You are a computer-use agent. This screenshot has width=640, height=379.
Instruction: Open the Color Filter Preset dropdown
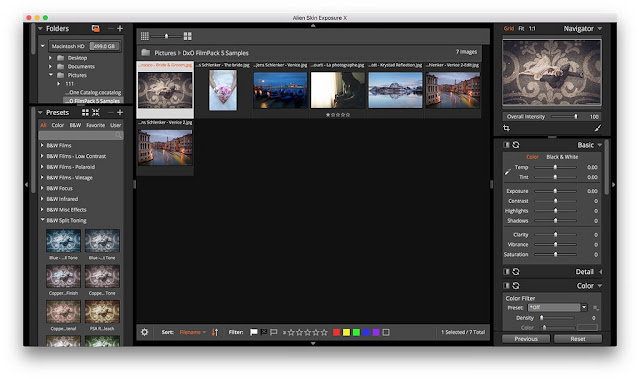click(584, 307)
